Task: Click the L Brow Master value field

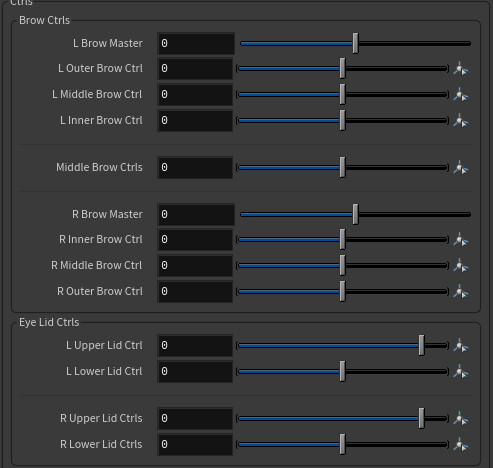Action: coord(196,43)
